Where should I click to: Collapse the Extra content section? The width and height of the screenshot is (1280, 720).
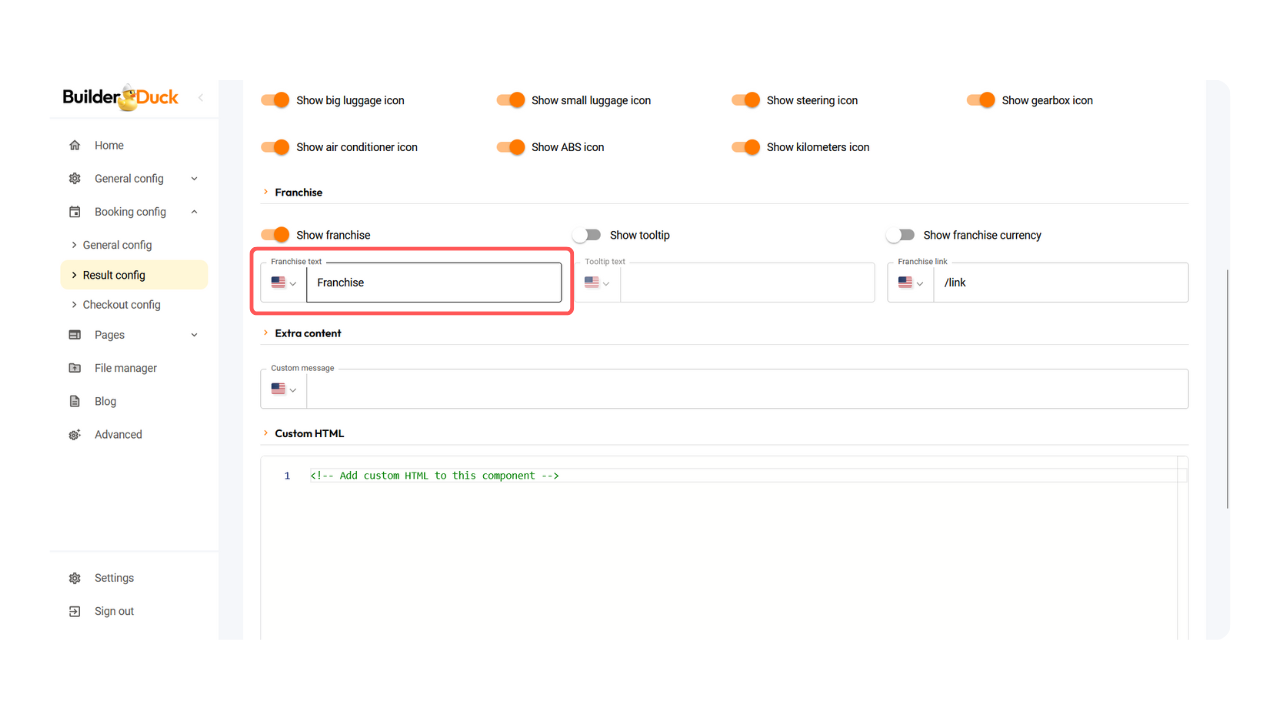(266, 333)
